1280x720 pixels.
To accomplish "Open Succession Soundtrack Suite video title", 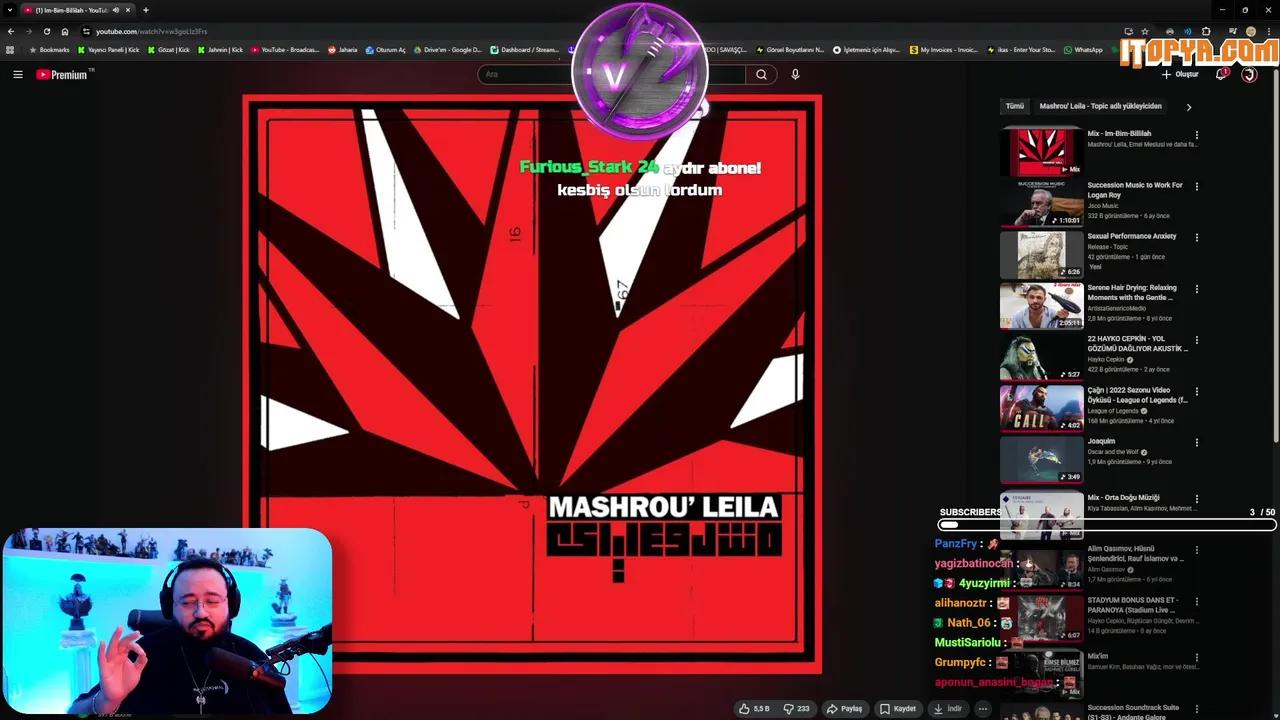I will pos(1133,712).
